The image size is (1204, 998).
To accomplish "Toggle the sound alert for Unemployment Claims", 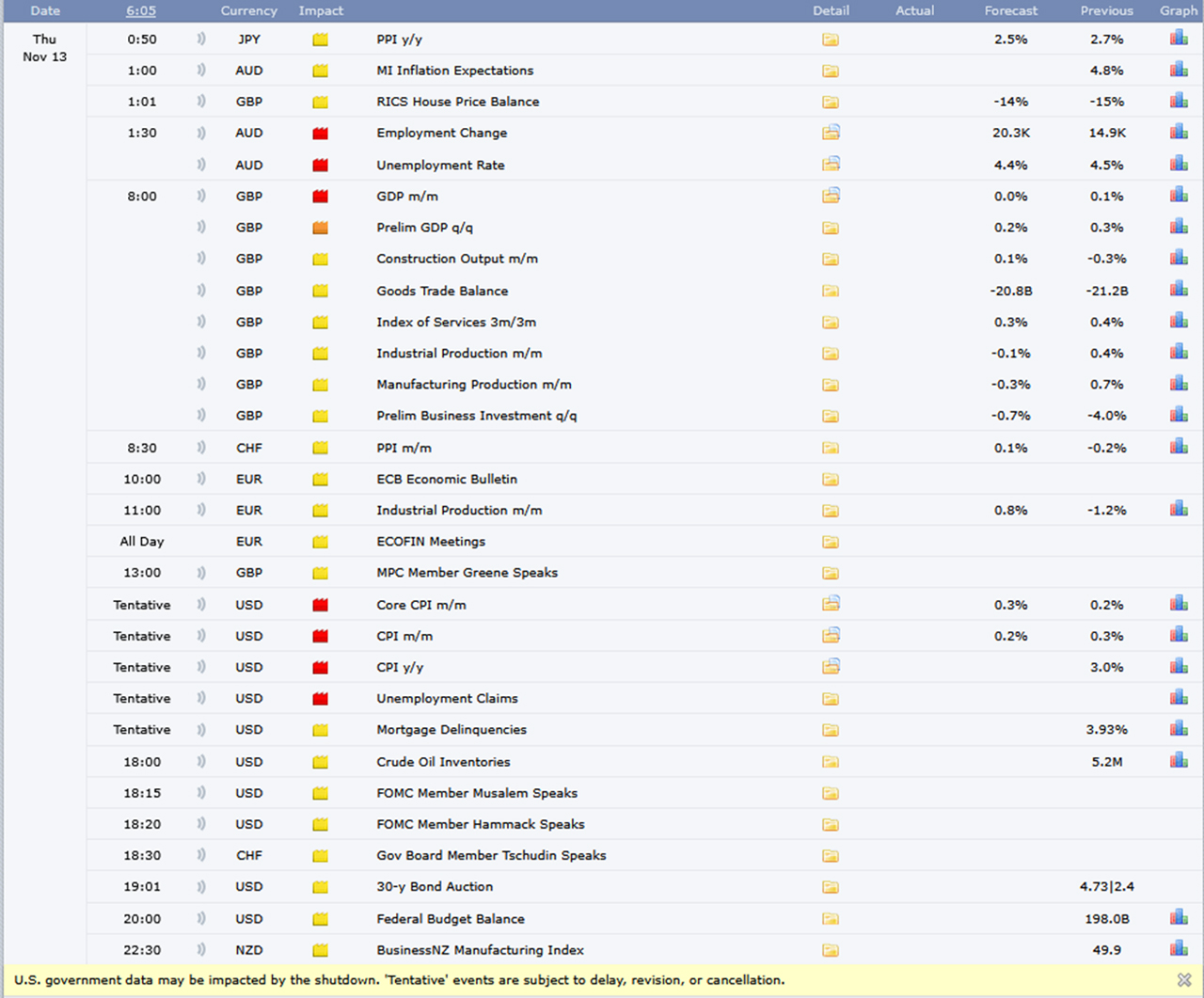I will (200, 698).
